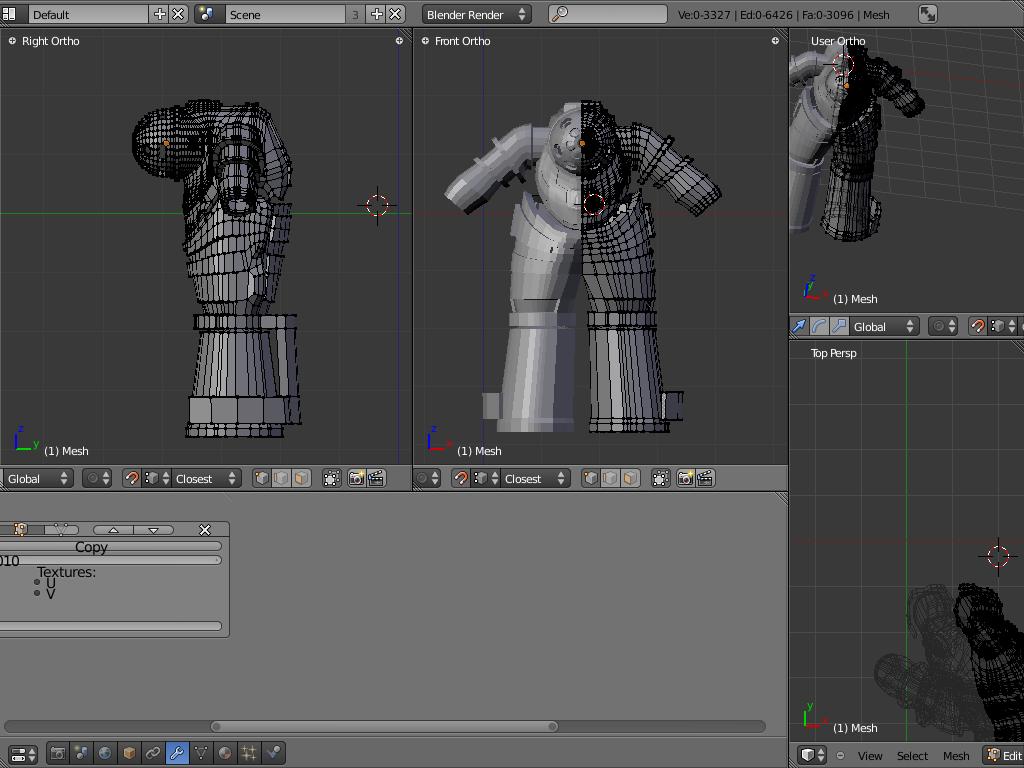Render OpenGL animation from Right Ortho view
This screenshot has width=1024, height=768.
376,479
